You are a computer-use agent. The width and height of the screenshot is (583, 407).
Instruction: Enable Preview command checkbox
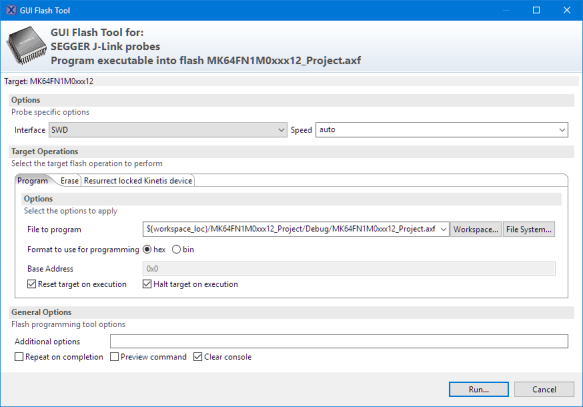coord(115,357)
